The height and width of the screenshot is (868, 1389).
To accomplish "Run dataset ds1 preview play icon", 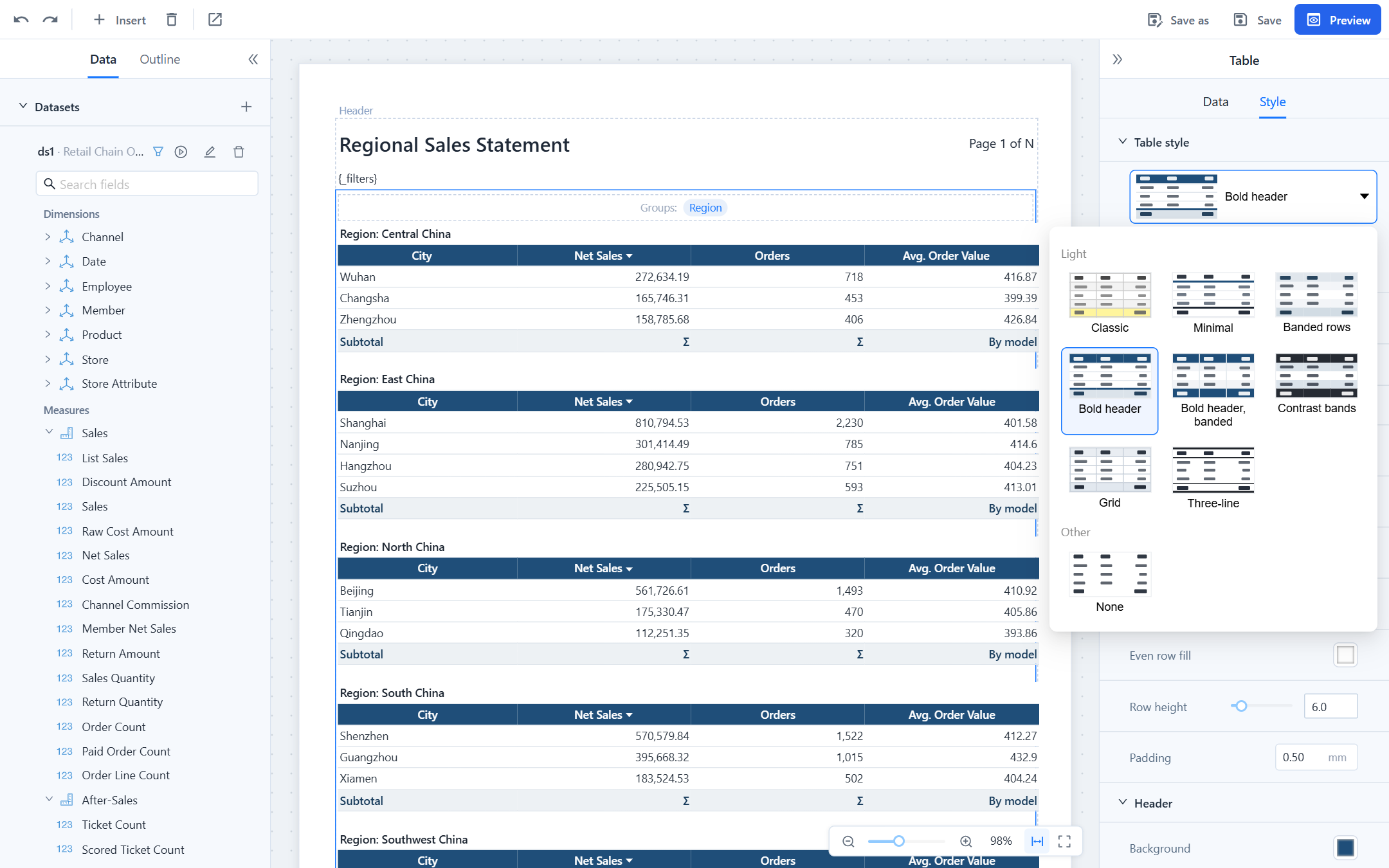I will 181,152.
